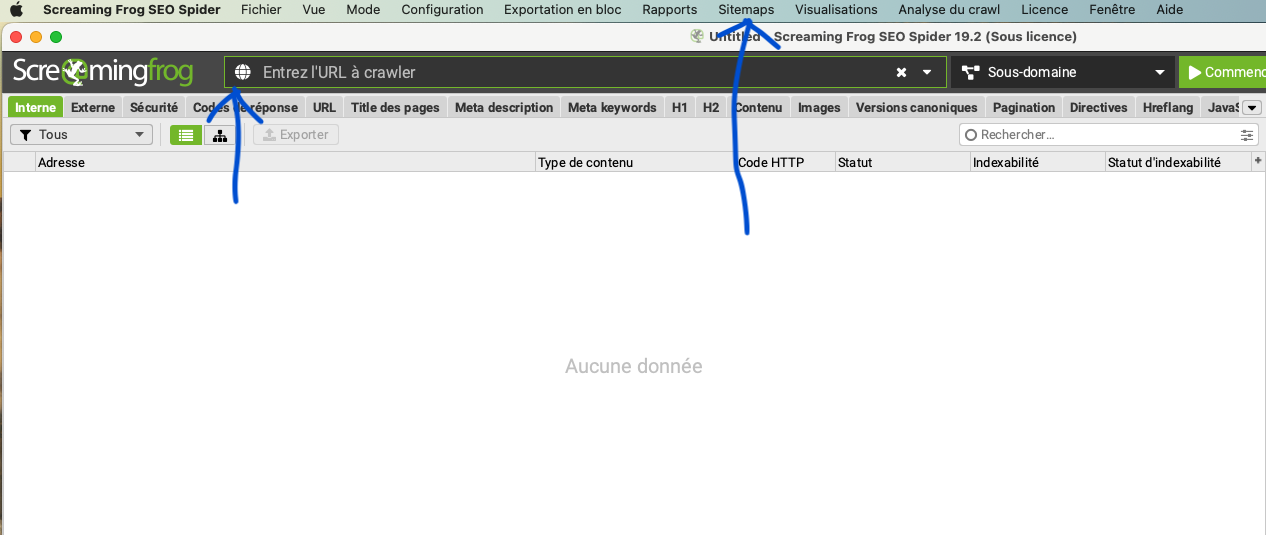This screenshot has height=535, width=1266.
Task: Select the Images tab
Action: (x=819, y=107)
